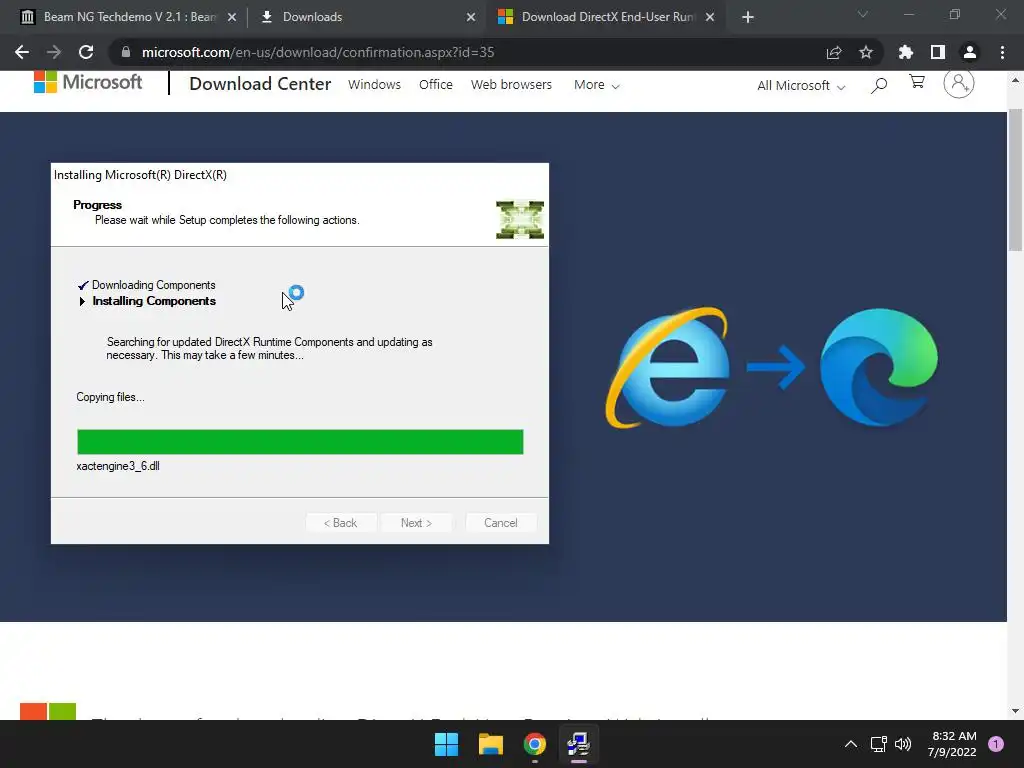Close the Beam NG Techdemo tab
The height and width of the screenshot is (768, 1024).
pos(232,18)
